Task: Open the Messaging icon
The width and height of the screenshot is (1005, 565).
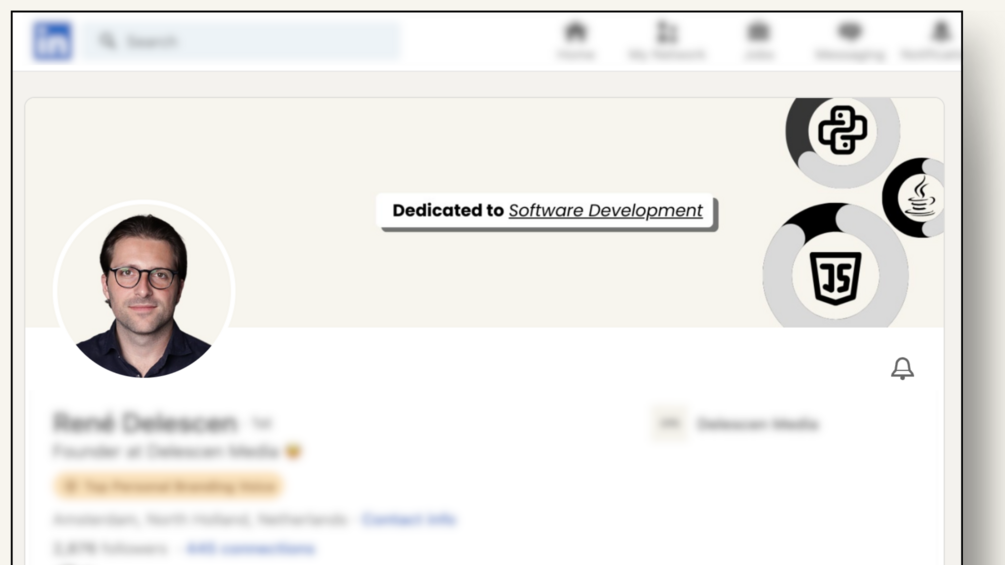Action: point(850,32)
